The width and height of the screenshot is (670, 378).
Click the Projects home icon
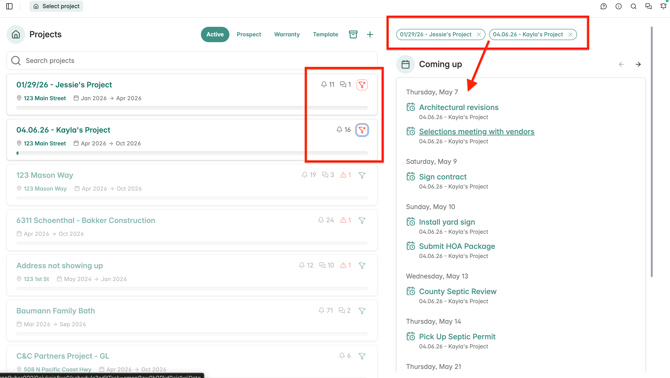(16, 34)
